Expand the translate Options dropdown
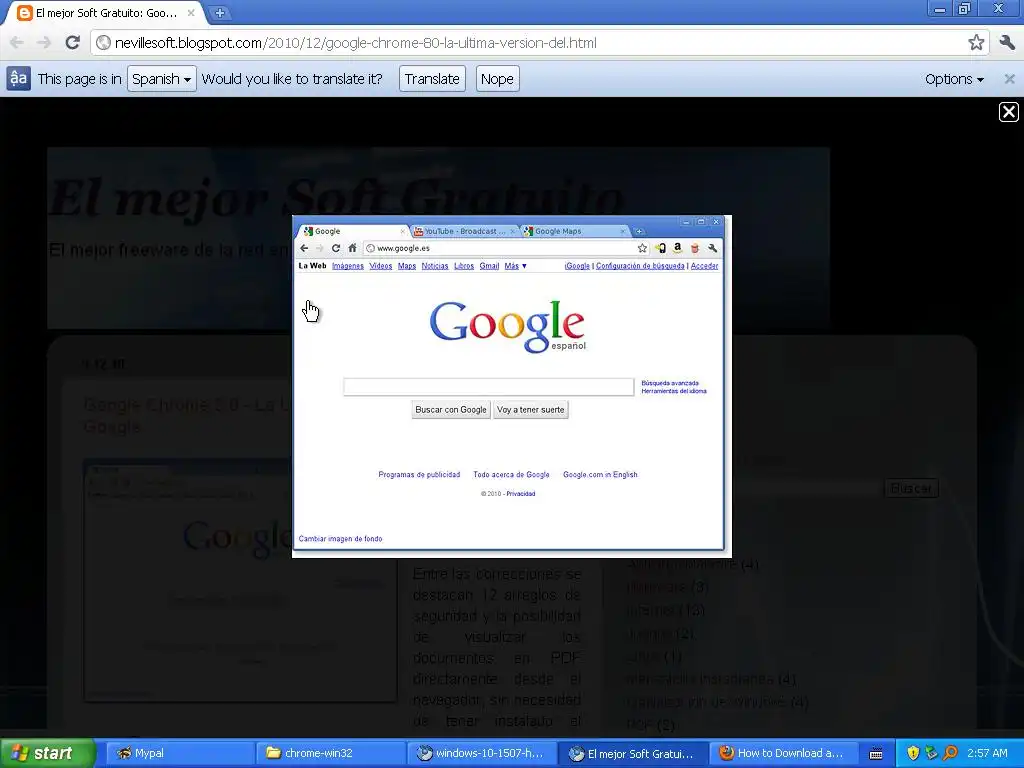The width and height of the screenshot is (1024, 768). (x=953, y=79)
